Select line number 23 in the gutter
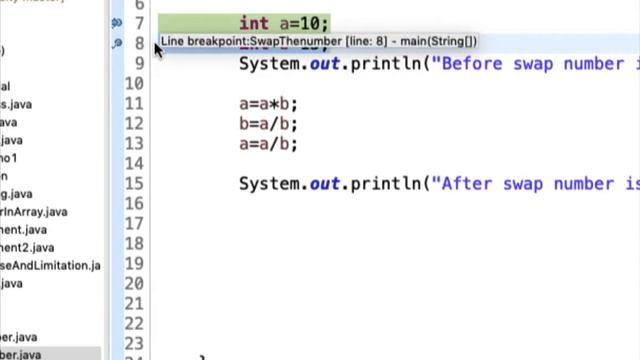Image resolution: width=640 pixels, height=360 pixels. pyautogui.click(x=134, y=344)
